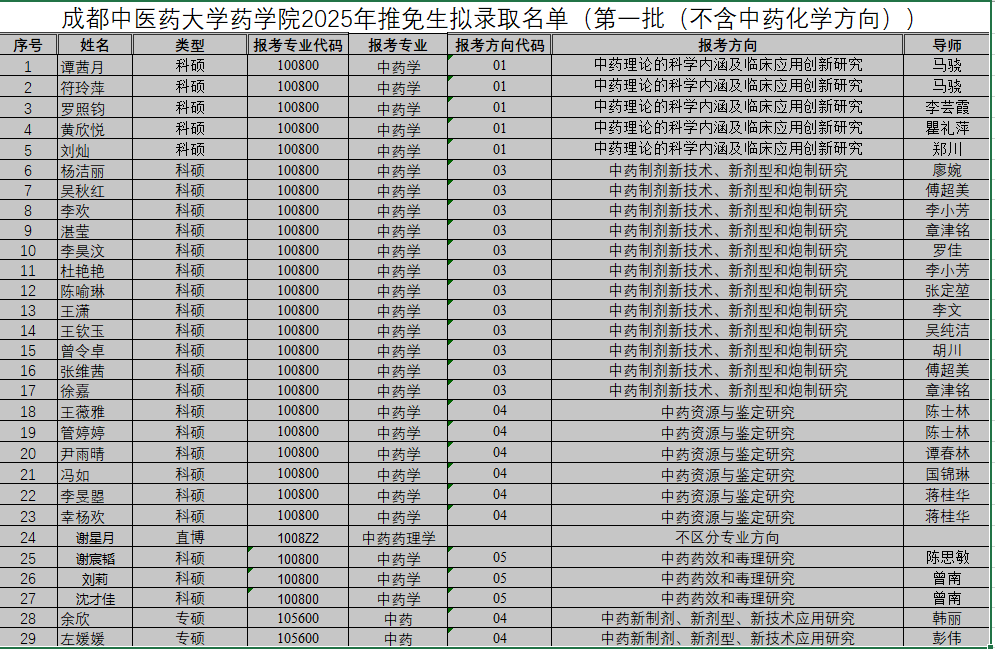Screen dimensions: 995x649
Task: Select advisor cell 谭春林
Action: 947,453
